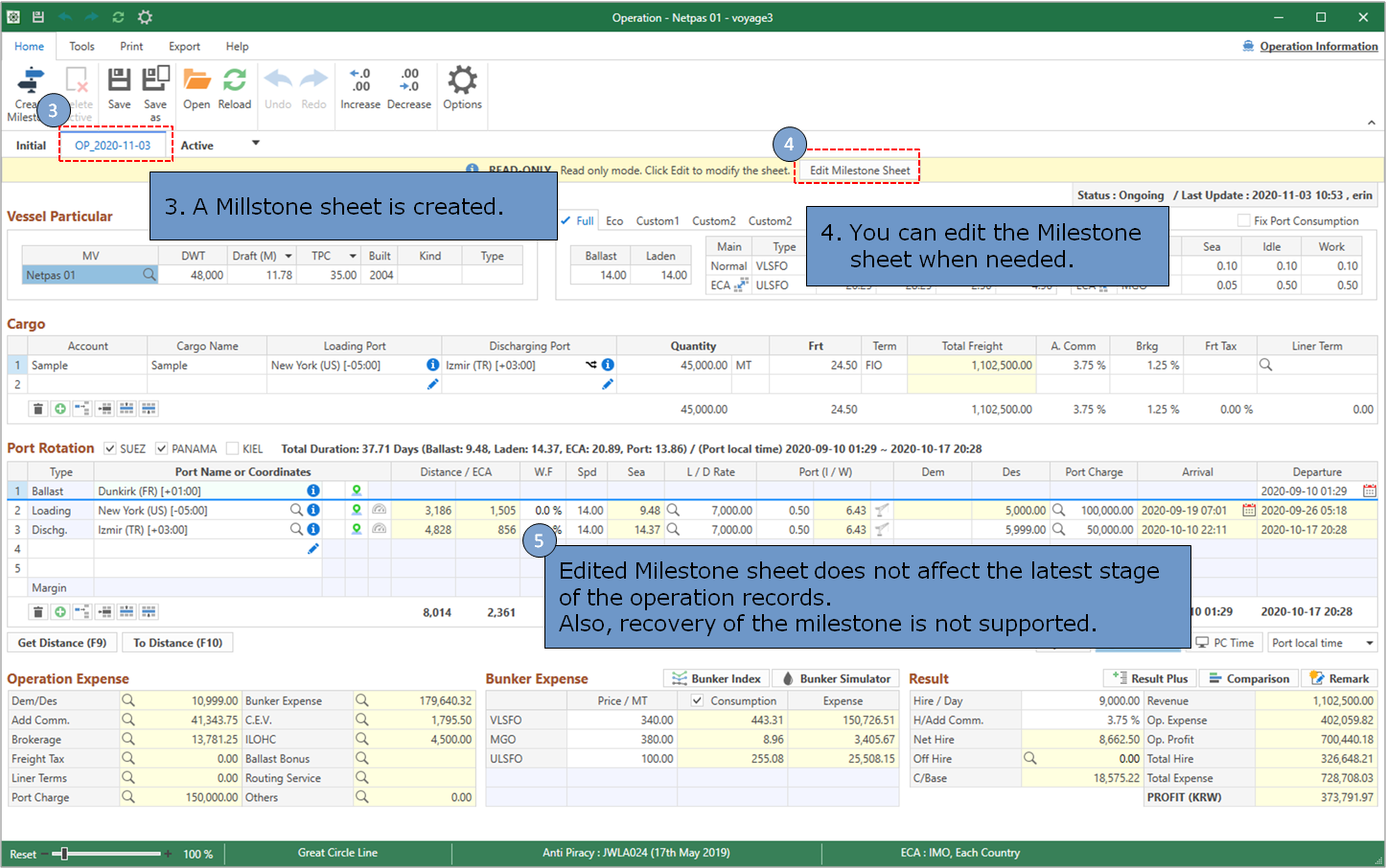The height and width of the screenshot is (868, 1386).
Task: Click the Edit Milestone Sheet button
Action: (x=860, y=171)
